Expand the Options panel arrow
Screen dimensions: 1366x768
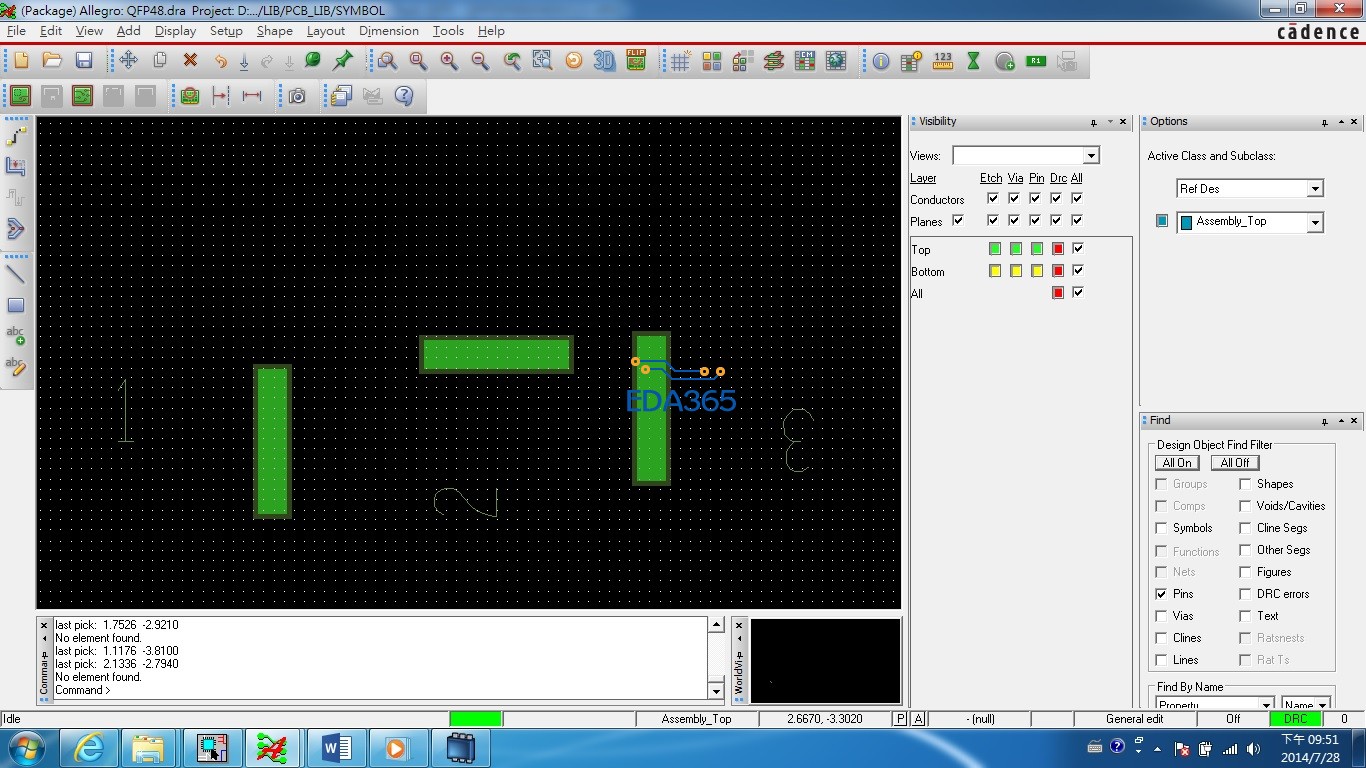pyautogui.click(x=1340, y=122)
